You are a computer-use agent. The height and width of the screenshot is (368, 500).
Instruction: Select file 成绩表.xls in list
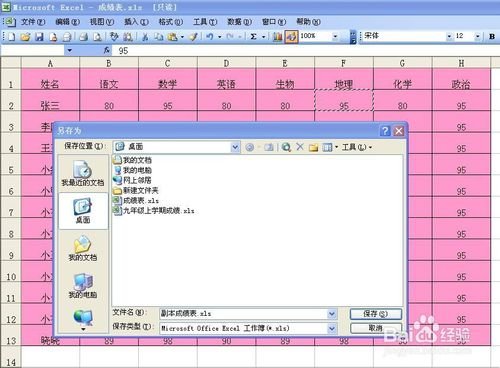(136, 201)
